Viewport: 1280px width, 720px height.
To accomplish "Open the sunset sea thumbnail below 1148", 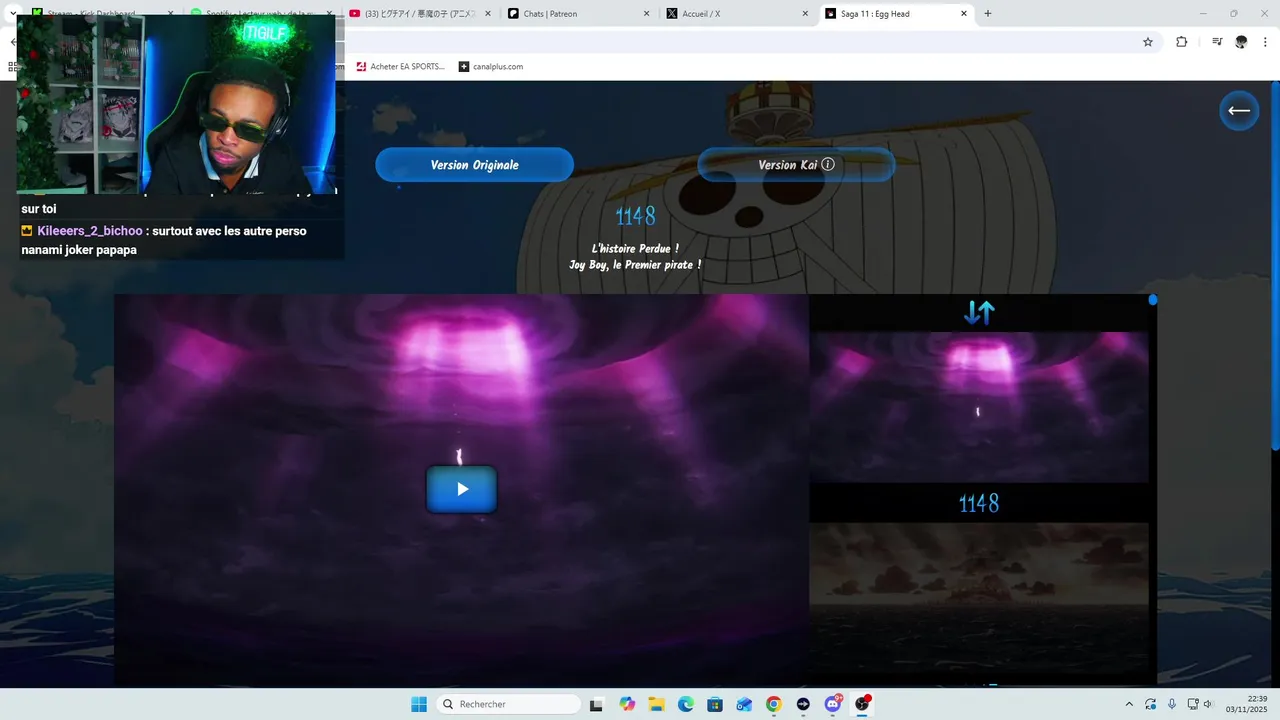I will (x=979, y=603).
